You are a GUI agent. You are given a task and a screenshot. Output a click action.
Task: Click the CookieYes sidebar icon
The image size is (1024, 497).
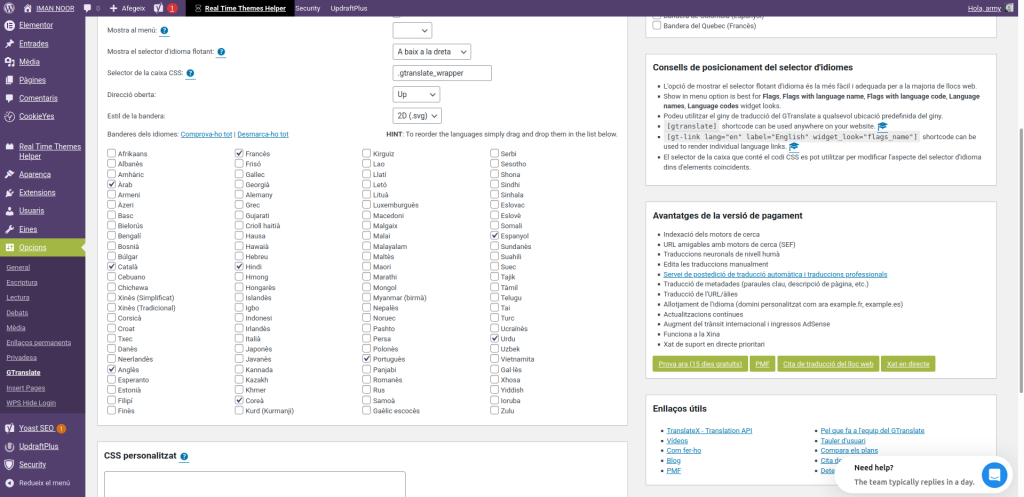click(9, 116)
